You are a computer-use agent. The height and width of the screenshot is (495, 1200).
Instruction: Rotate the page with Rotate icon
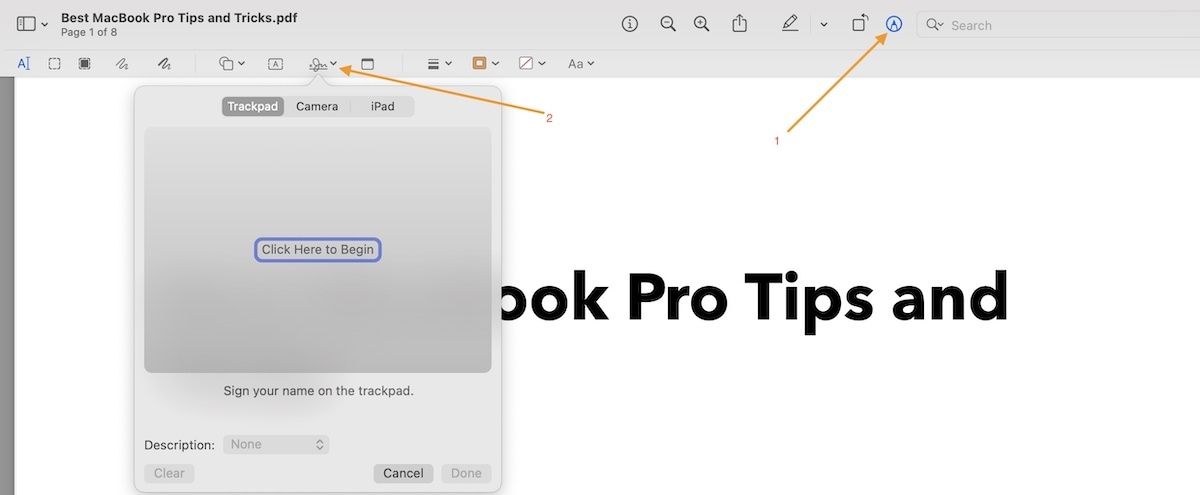[859, 24]
